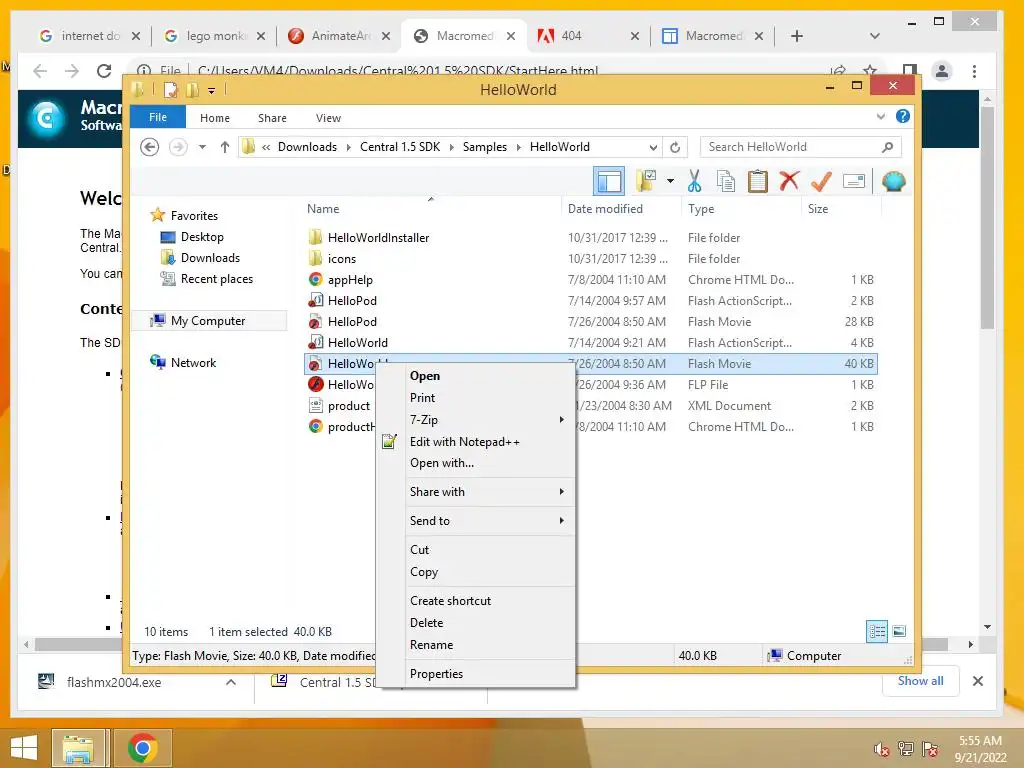Click Show all downloads in Chrome
The width and height of the screenshot is (1024, 768).
coord(920,681)
